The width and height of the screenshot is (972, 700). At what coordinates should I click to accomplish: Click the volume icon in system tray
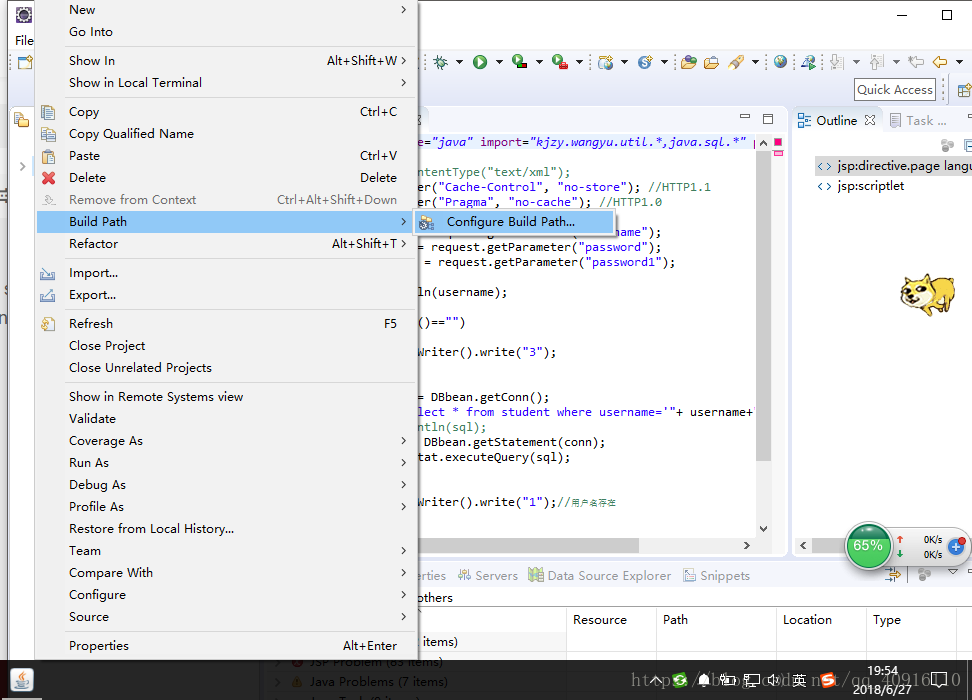(x=774, y=680)
